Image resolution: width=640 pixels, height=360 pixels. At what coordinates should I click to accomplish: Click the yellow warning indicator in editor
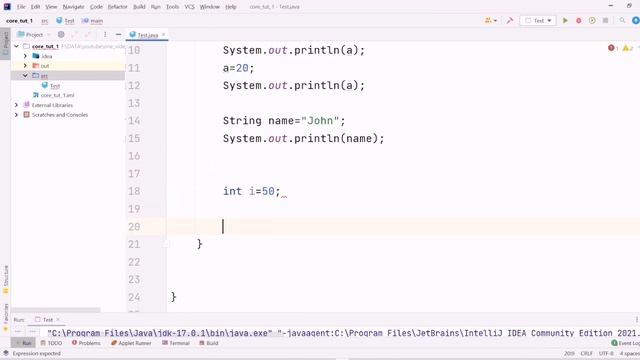point(627,48)
